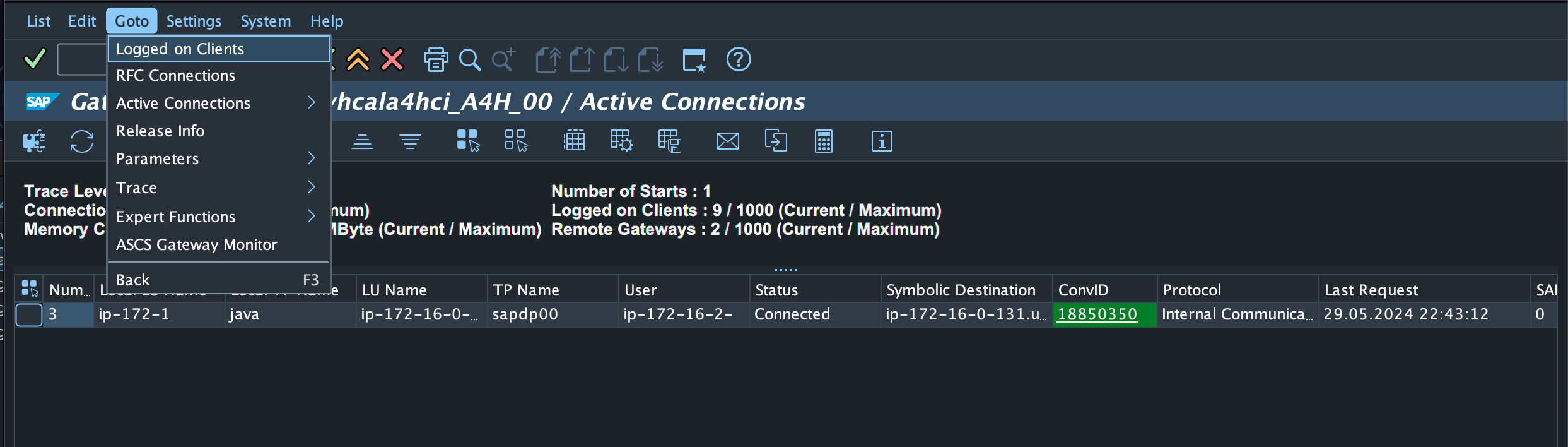Viewport: 1568px width, 447px height.
Task: Expand the Parameters submenu
Action: (214, 158)
